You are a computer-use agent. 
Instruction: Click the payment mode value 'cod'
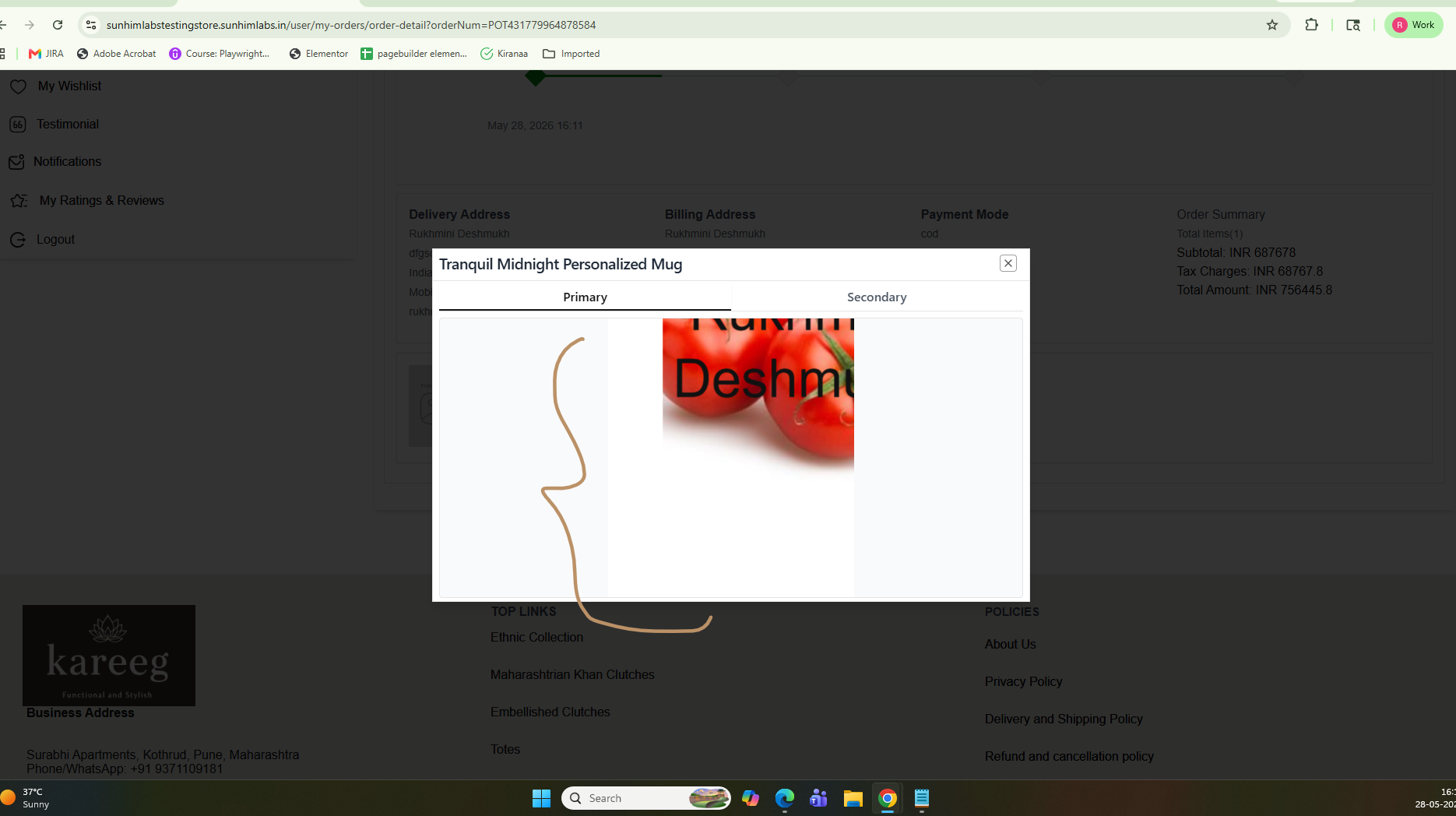(x=930, y=234)
